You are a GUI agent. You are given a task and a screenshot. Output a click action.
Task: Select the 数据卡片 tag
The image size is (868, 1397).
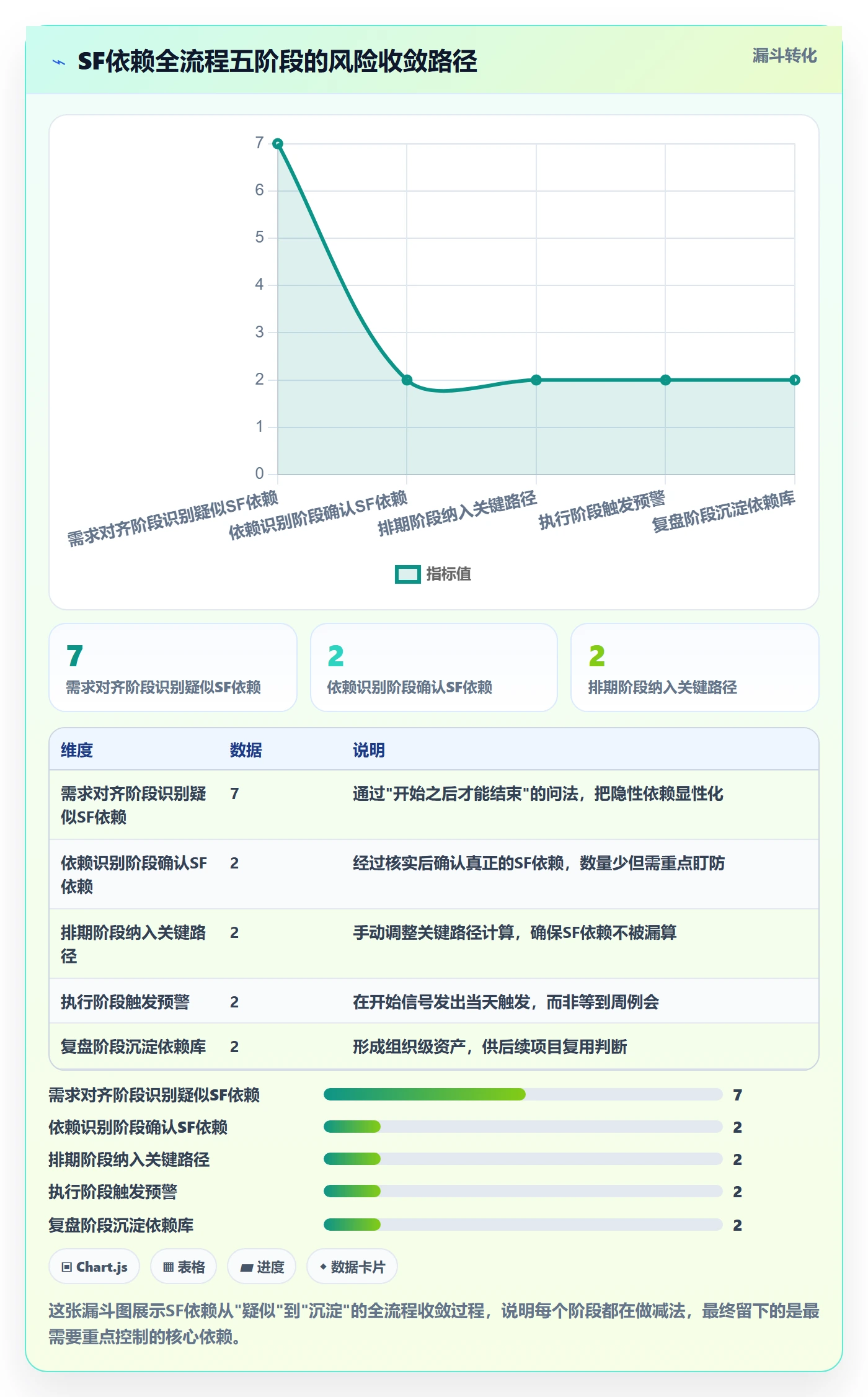pos(352,1267)
